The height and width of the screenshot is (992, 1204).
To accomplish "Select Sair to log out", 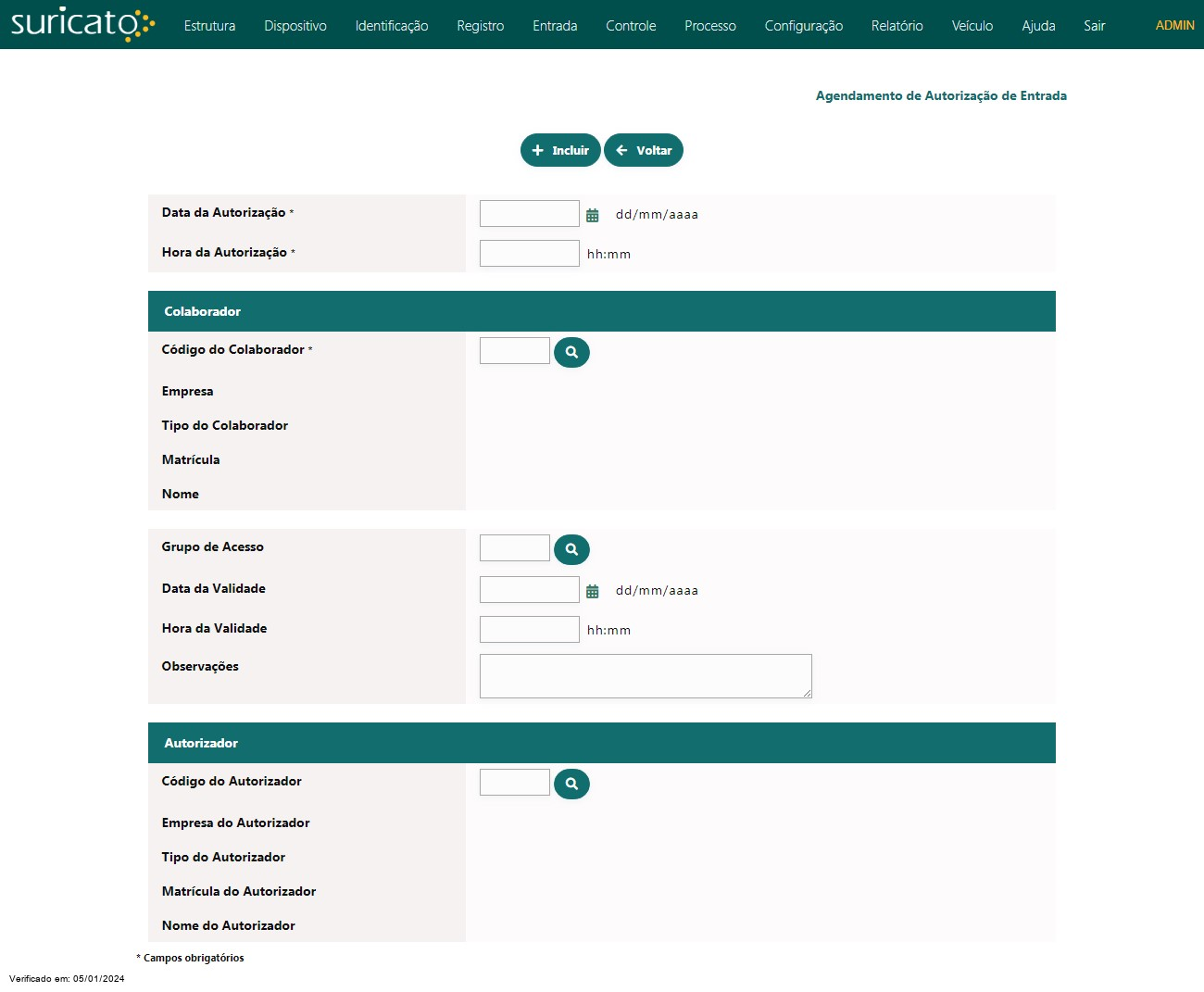I will pos(1094,26).
